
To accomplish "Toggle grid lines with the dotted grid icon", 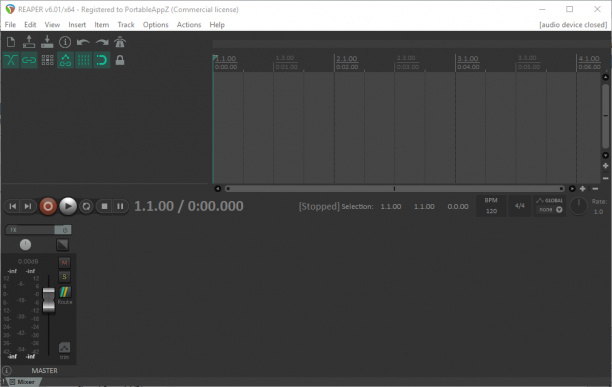I will 83,60.
